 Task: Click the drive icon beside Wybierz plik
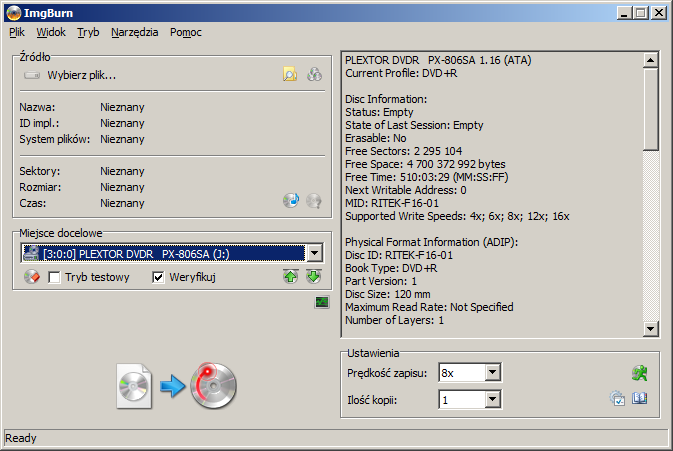tap(32, 75)
